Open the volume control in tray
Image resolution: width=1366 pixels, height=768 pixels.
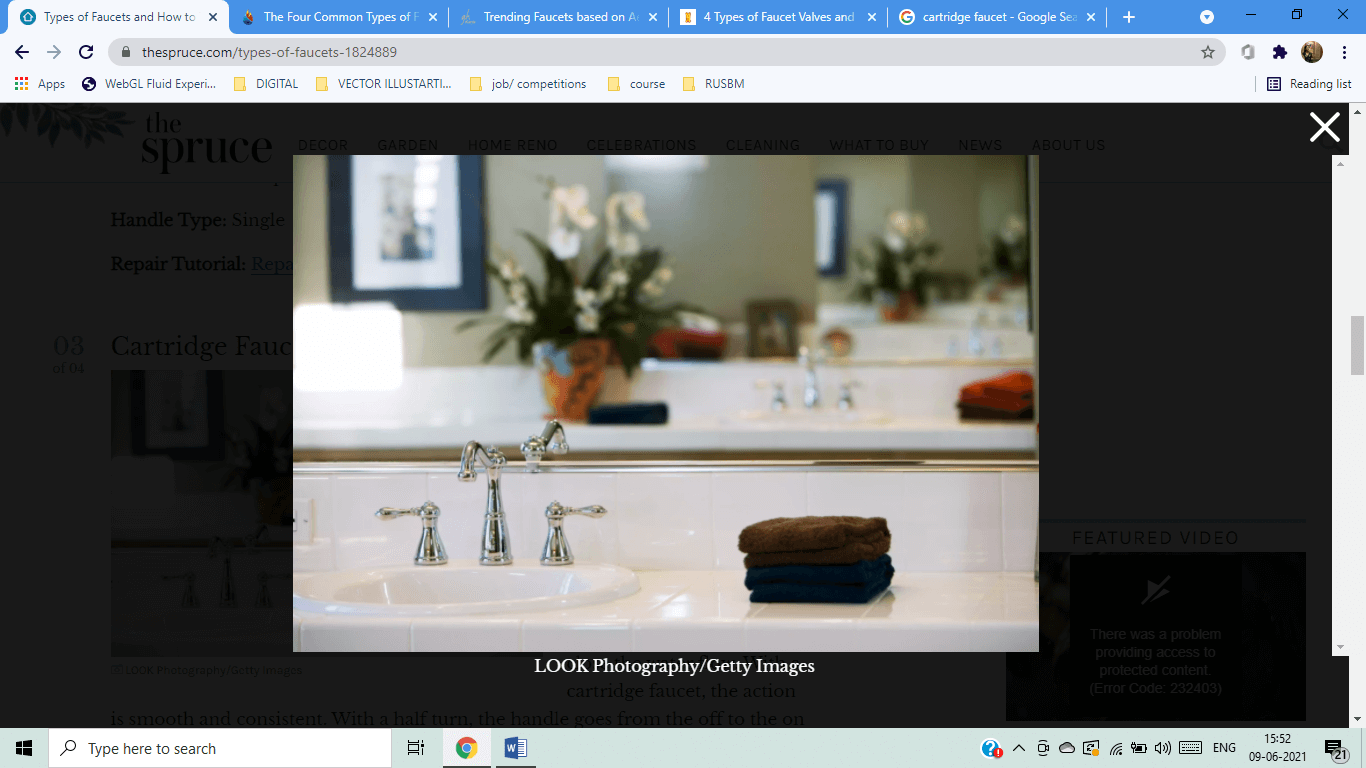[x=1162, y=748]
